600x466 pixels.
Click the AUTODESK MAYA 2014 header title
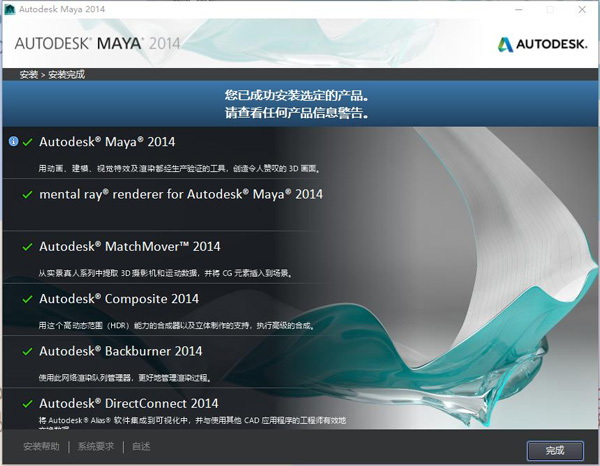click(x=98, y=44)
